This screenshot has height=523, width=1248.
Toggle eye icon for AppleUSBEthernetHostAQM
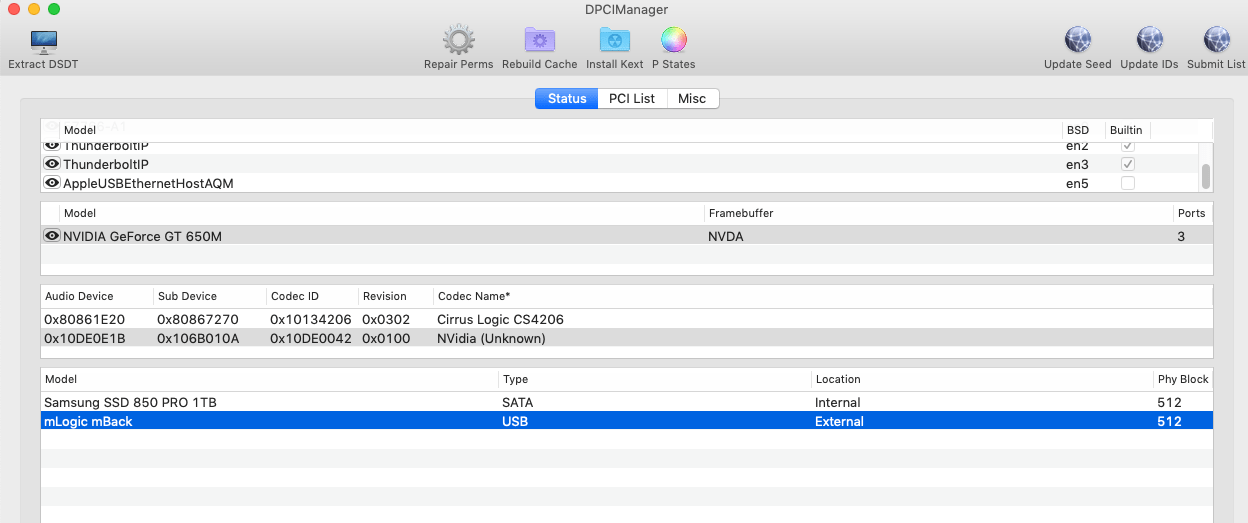52,183
